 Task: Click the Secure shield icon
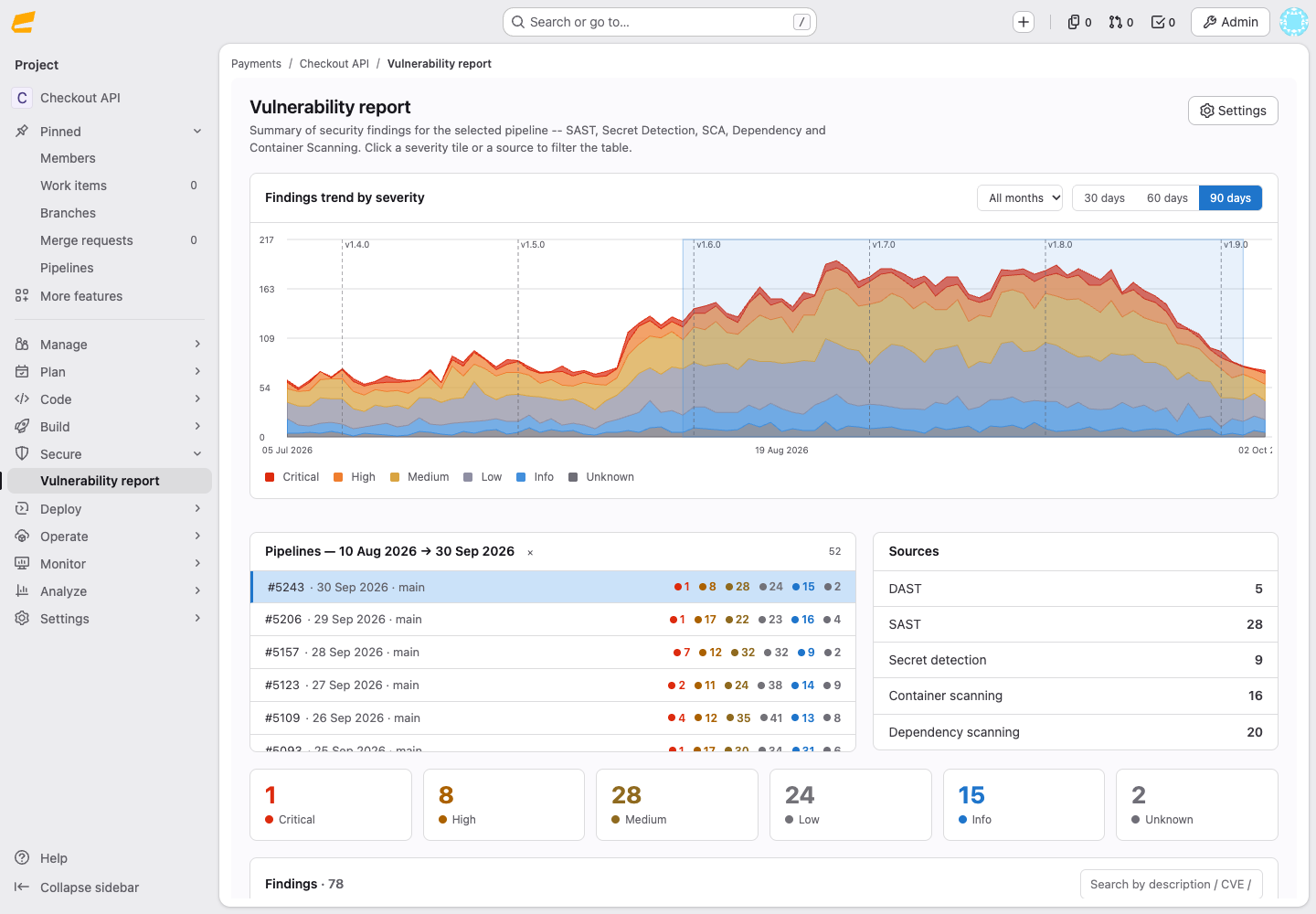[x=22, y=454]
